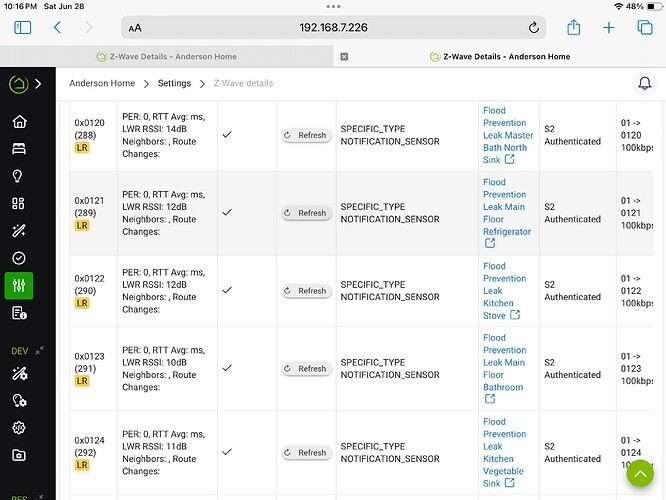Open Safari's AA reader options menu
666x500 pixels.
pyautogui.click(x=135, y=28)
